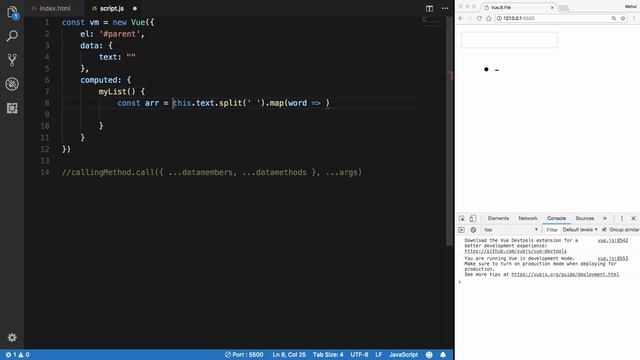The width and height of the screenshot is (640, 360).
Task: Open the Sources DevTools tab
Action: pyautogui.click(x=584, y=218)
